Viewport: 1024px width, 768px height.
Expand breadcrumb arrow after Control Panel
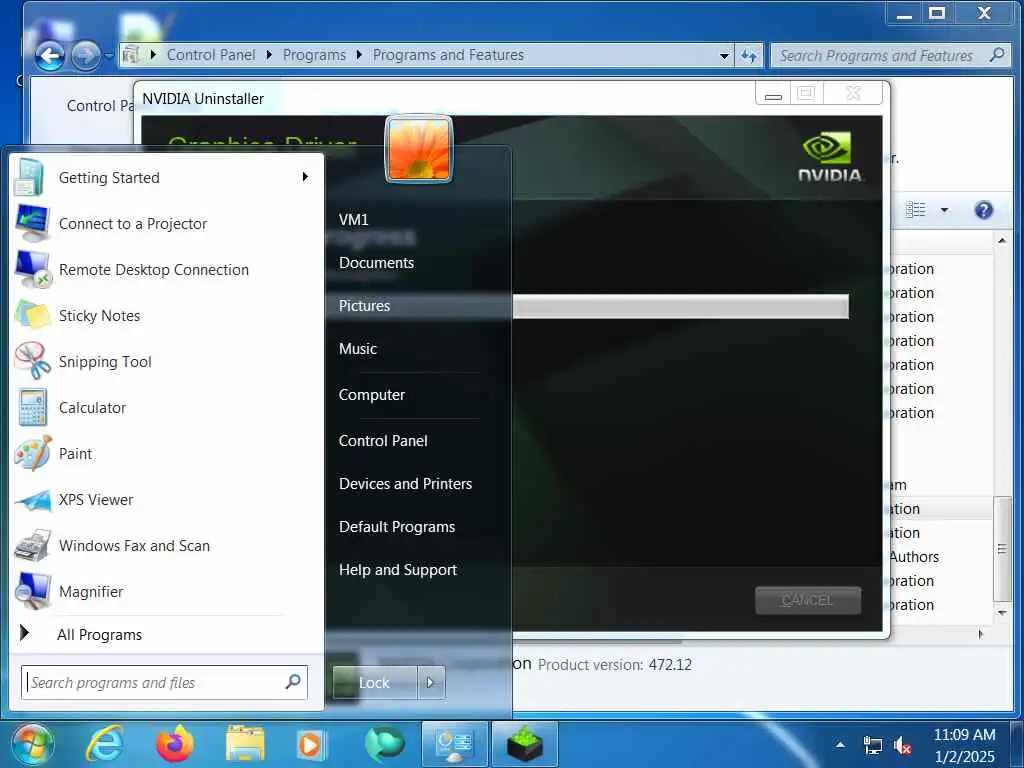(x=268, y=55)
